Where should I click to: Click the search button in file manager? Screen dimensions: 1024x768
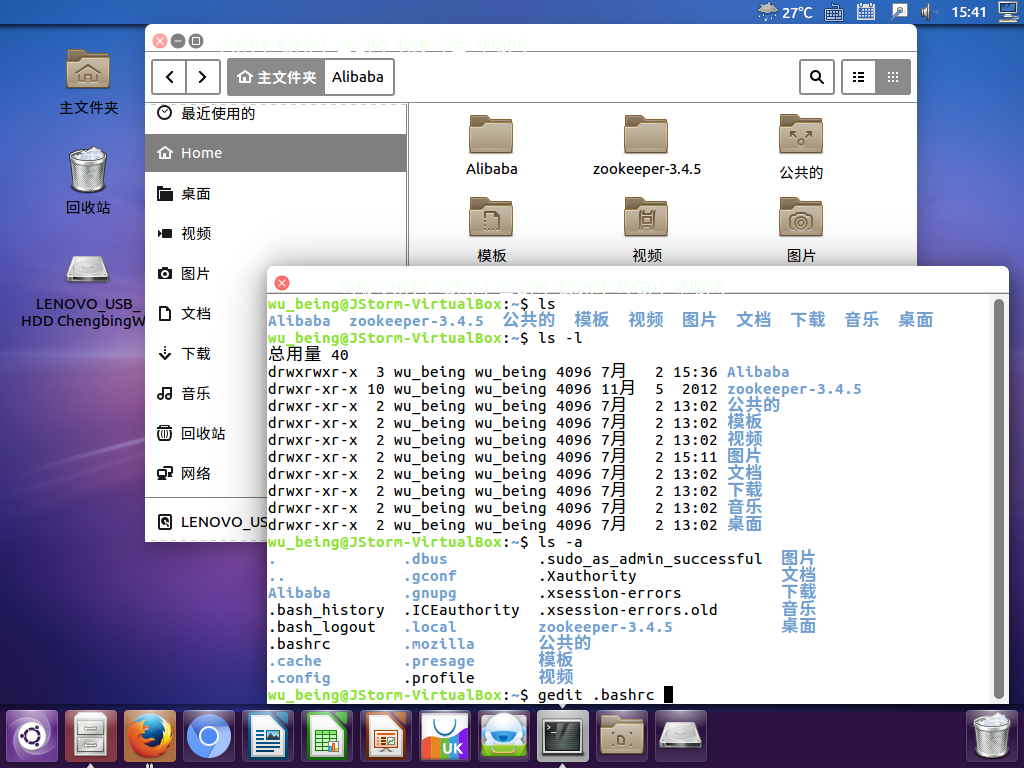[x=817, y=77]
